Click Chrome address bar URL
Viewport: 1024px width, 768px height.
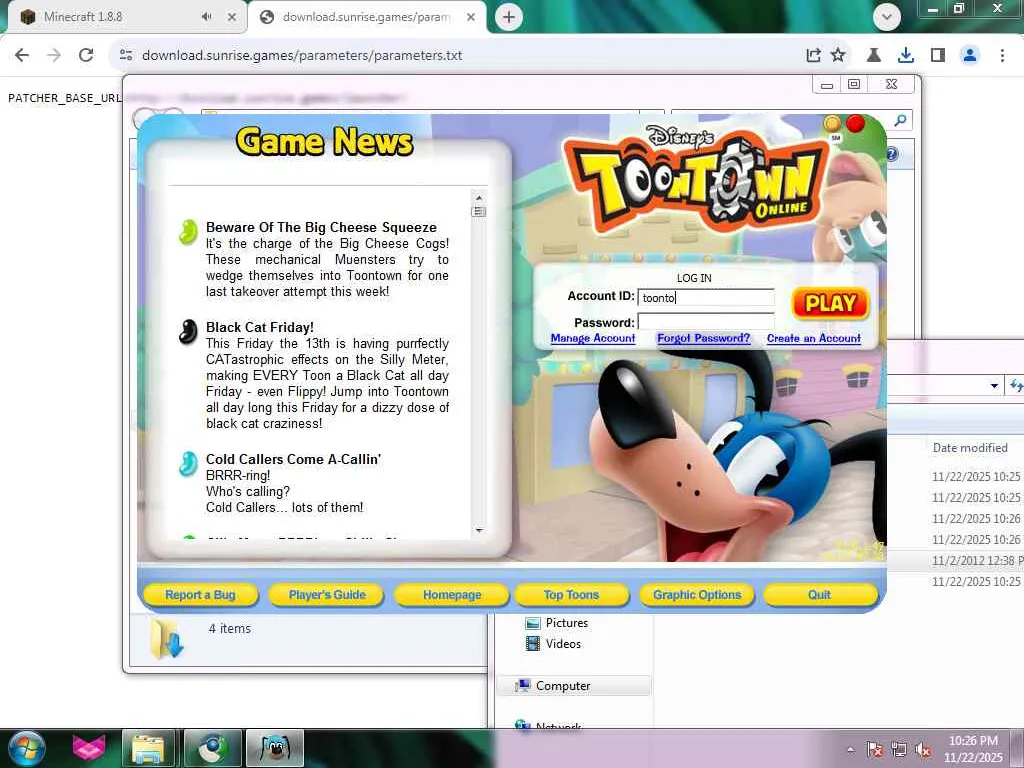pos(302,56)
